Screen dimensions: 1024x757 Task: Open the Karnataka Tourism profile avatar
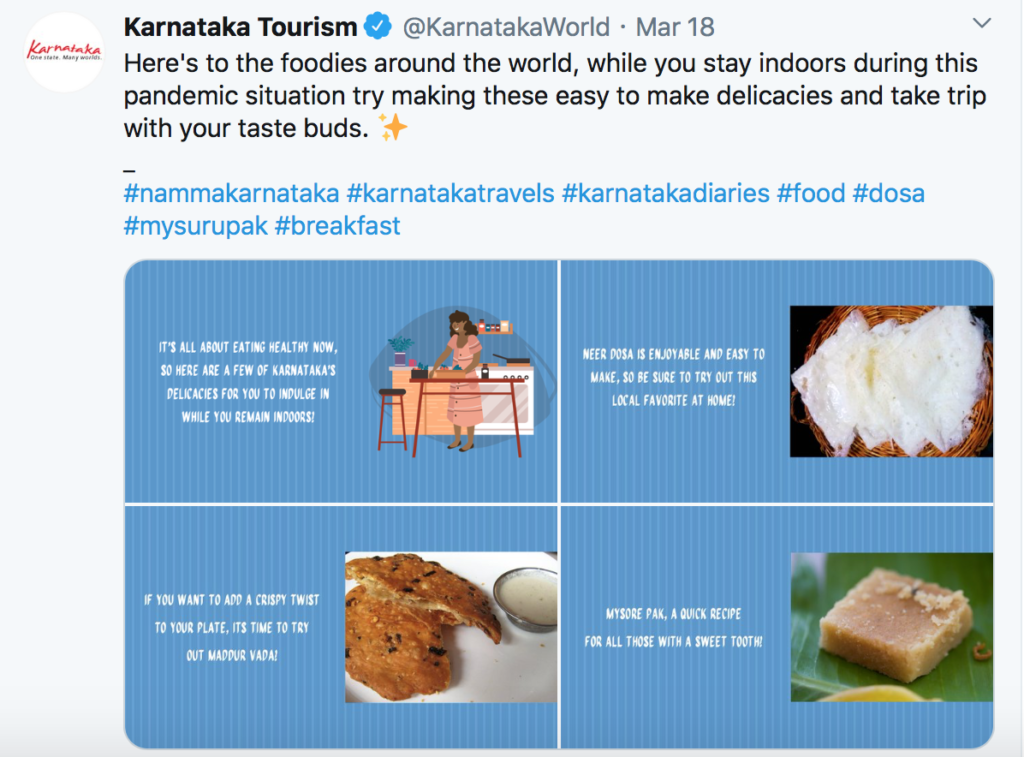pyautogui.click(x=64, y=52)
